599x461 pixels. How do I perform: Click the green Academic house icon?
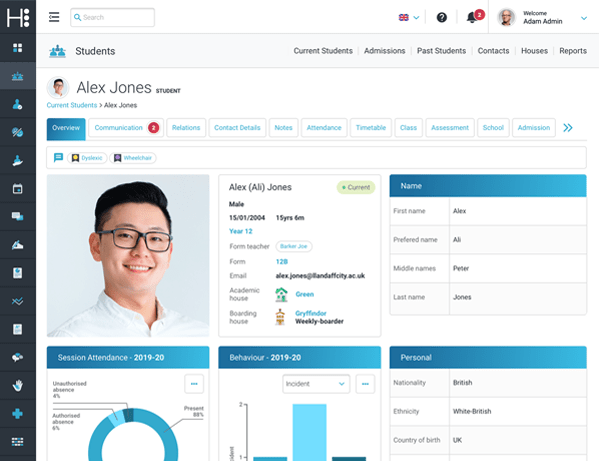pyautogui.click(x=282, y=294)
